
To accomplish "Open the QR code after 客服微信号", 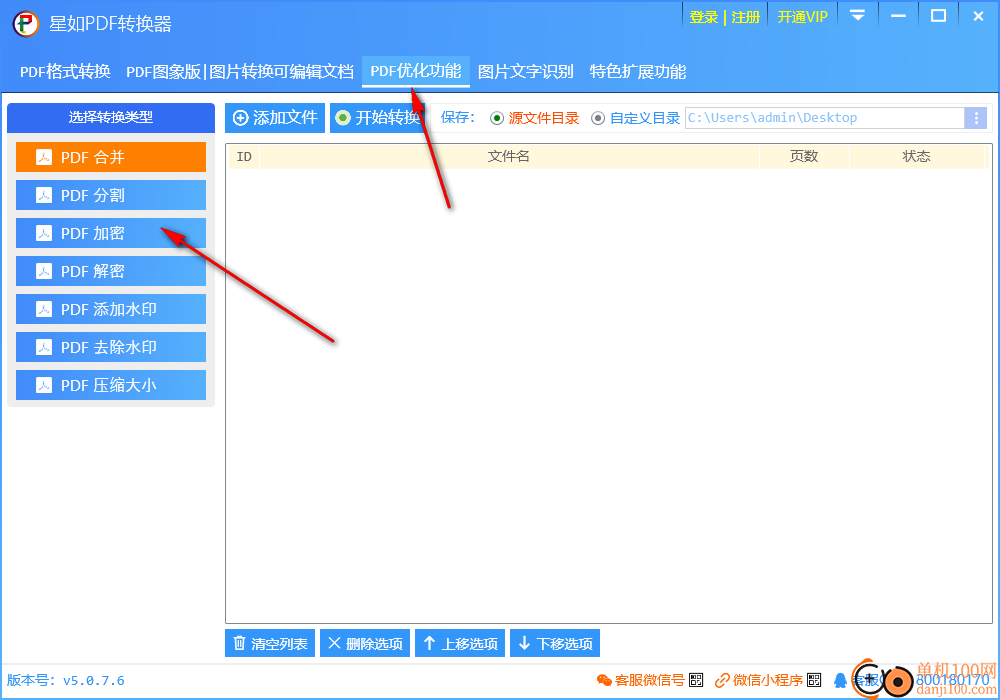I will (696, 680).
